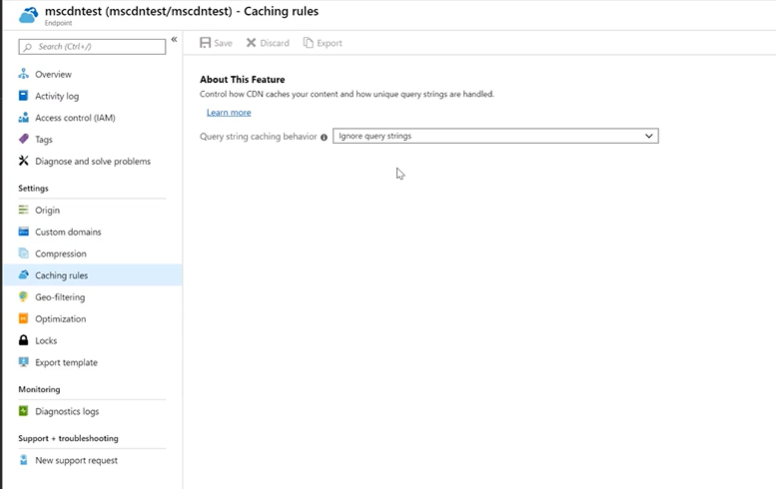Click the Origin list icon

click(23, 210)
